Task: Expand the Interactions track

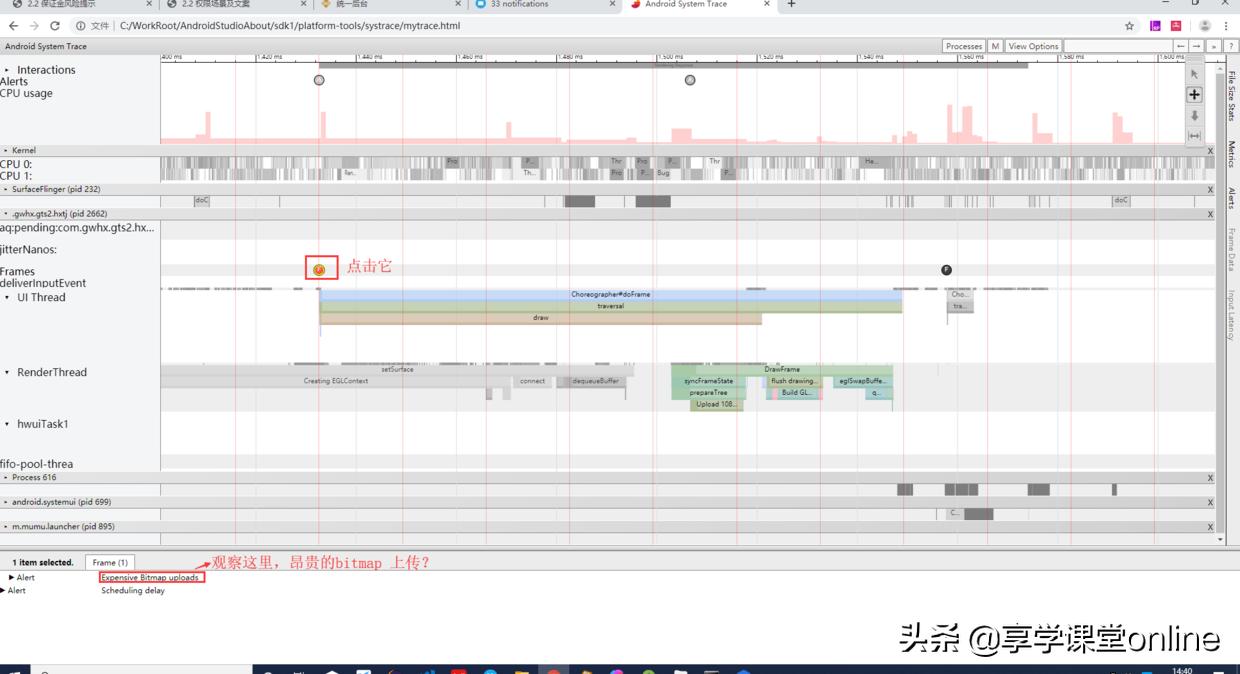Action: [x=8, y=70]
